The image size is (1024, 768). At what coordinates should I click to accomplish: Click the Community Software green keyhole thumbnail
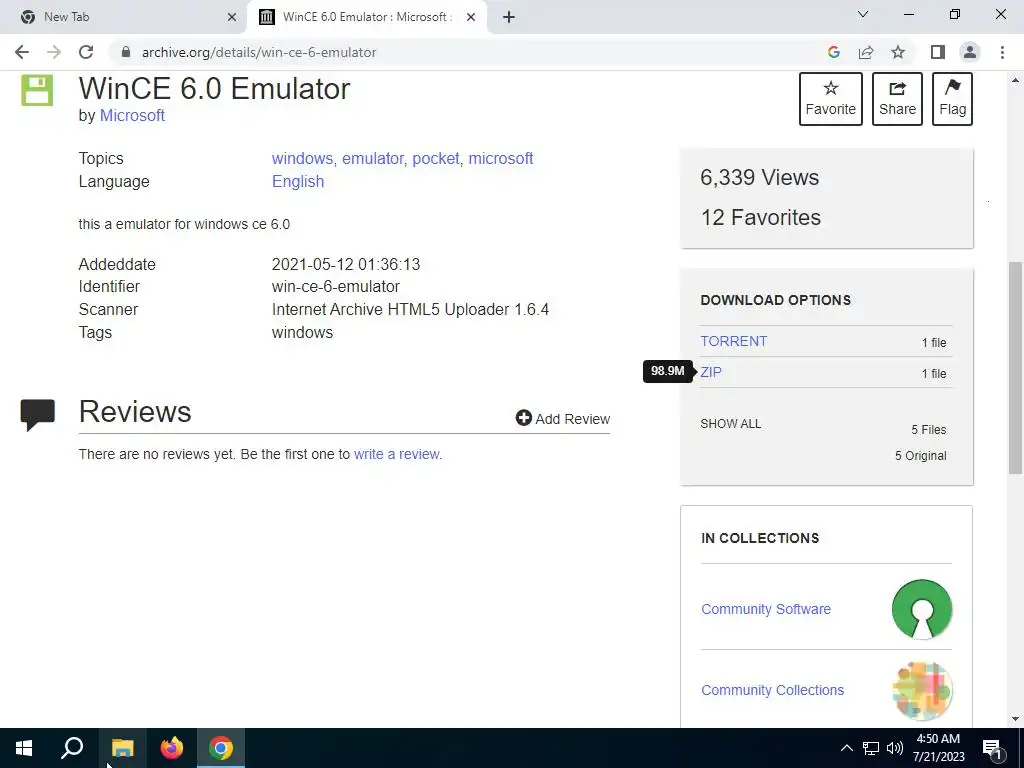point(921,609)
